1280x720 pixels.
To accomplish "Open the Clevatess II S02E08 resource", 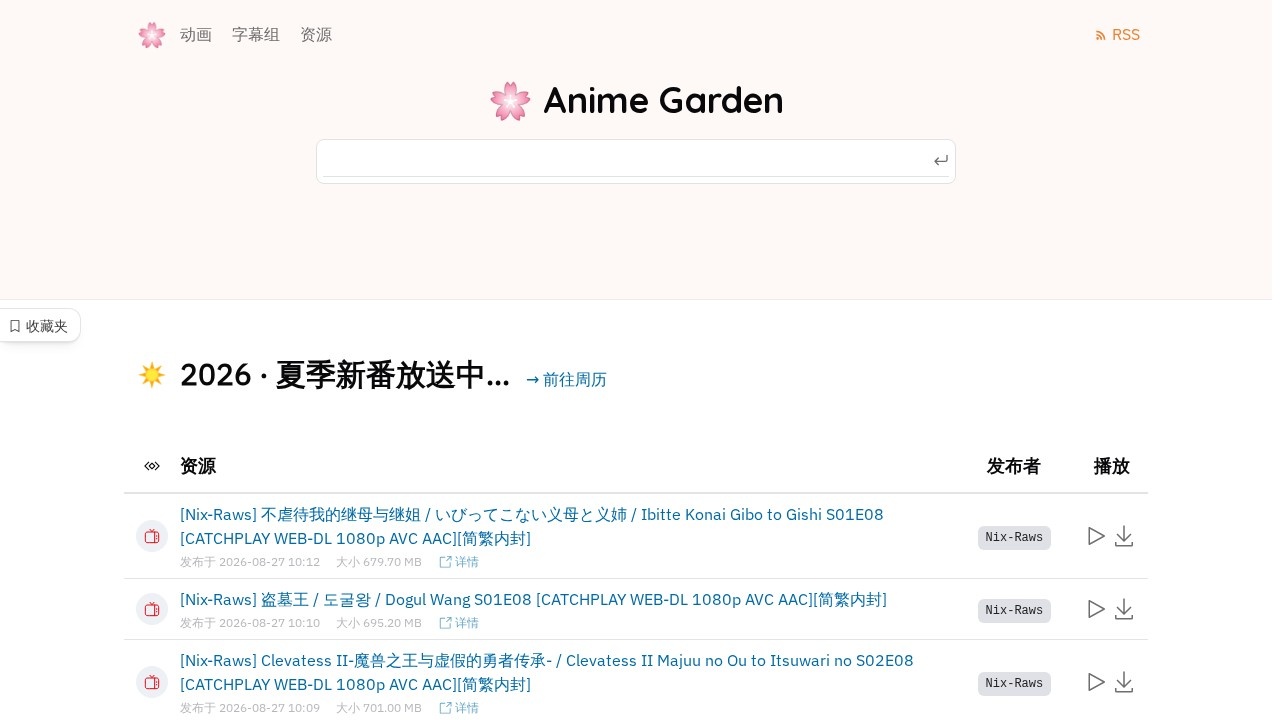I will click(x=547, y=673).
